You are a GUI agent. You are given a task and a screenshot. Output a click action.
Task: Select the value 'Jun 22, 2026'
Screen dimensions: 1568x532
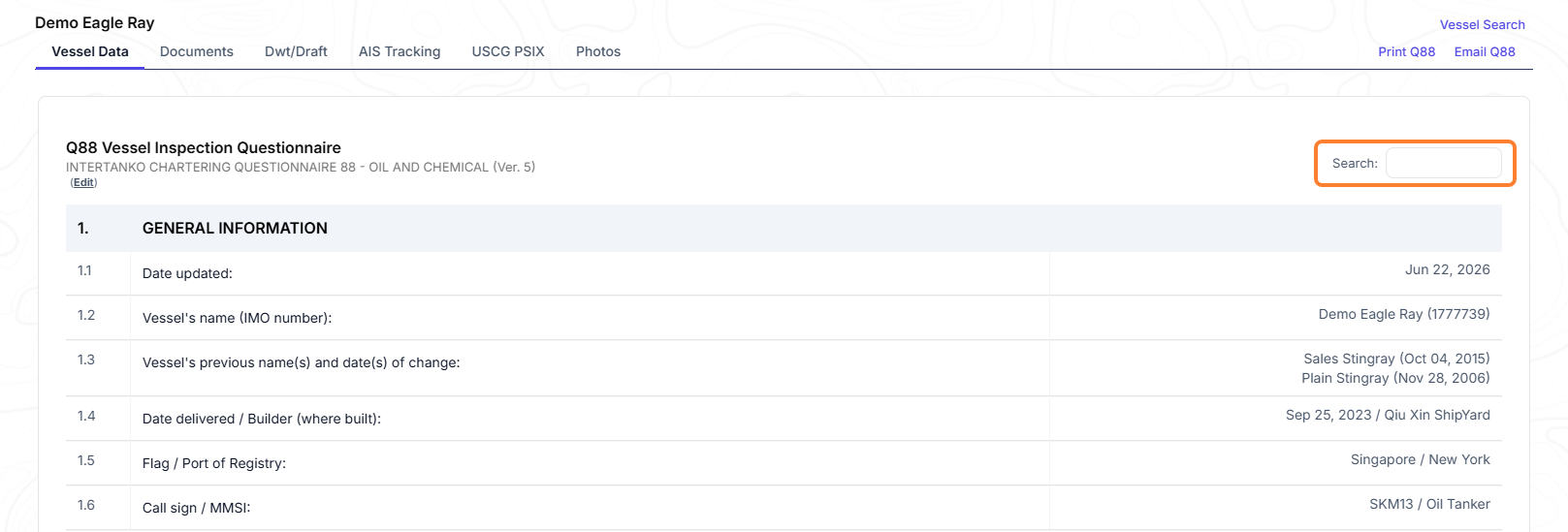coord(1447,269)
